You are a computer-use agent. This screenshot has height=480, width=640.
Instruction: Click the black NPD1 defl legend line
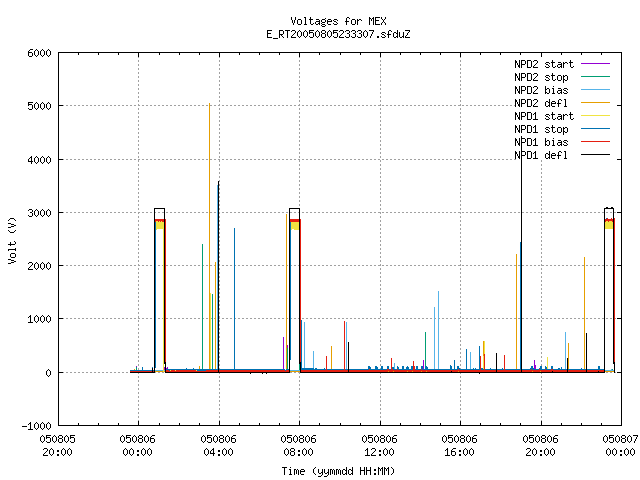coord(595,155)
